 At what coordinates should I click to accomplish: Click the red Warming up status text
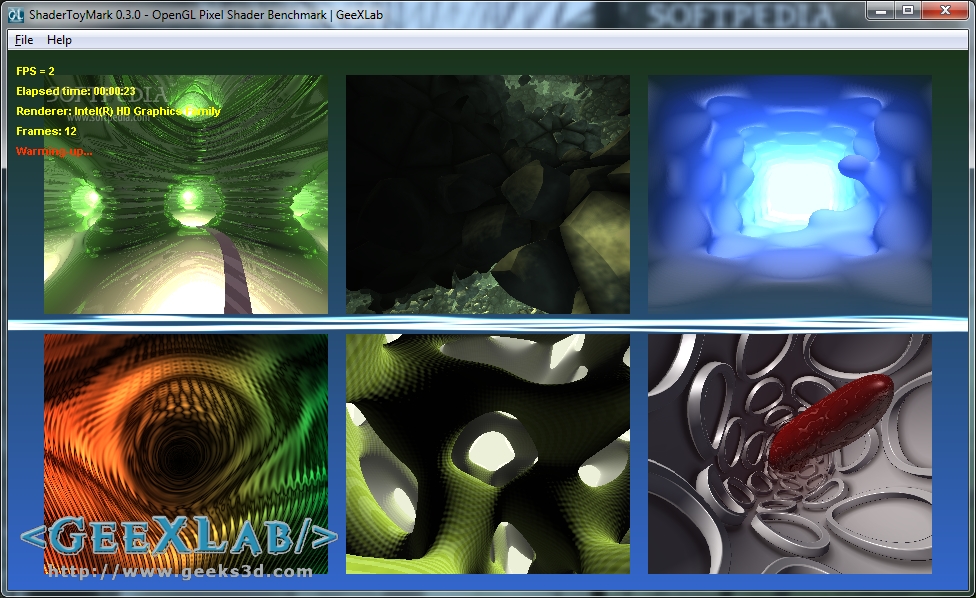tap(54, 151)
